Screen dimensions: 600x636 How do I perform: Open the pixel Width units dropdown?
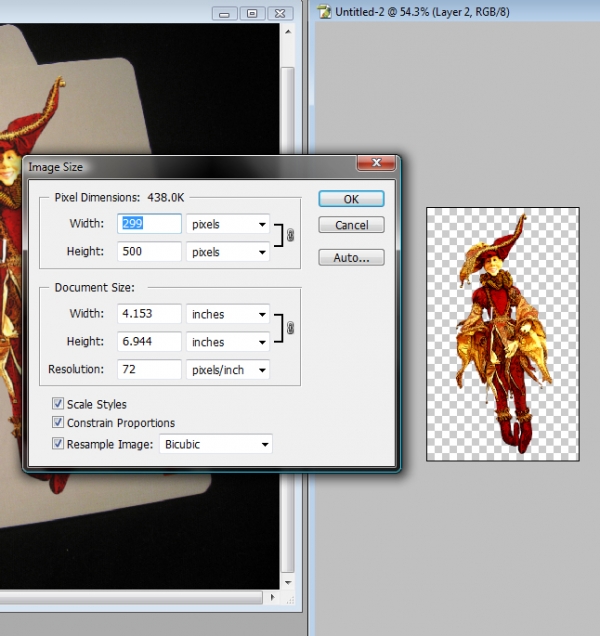(x=228, y=224)
